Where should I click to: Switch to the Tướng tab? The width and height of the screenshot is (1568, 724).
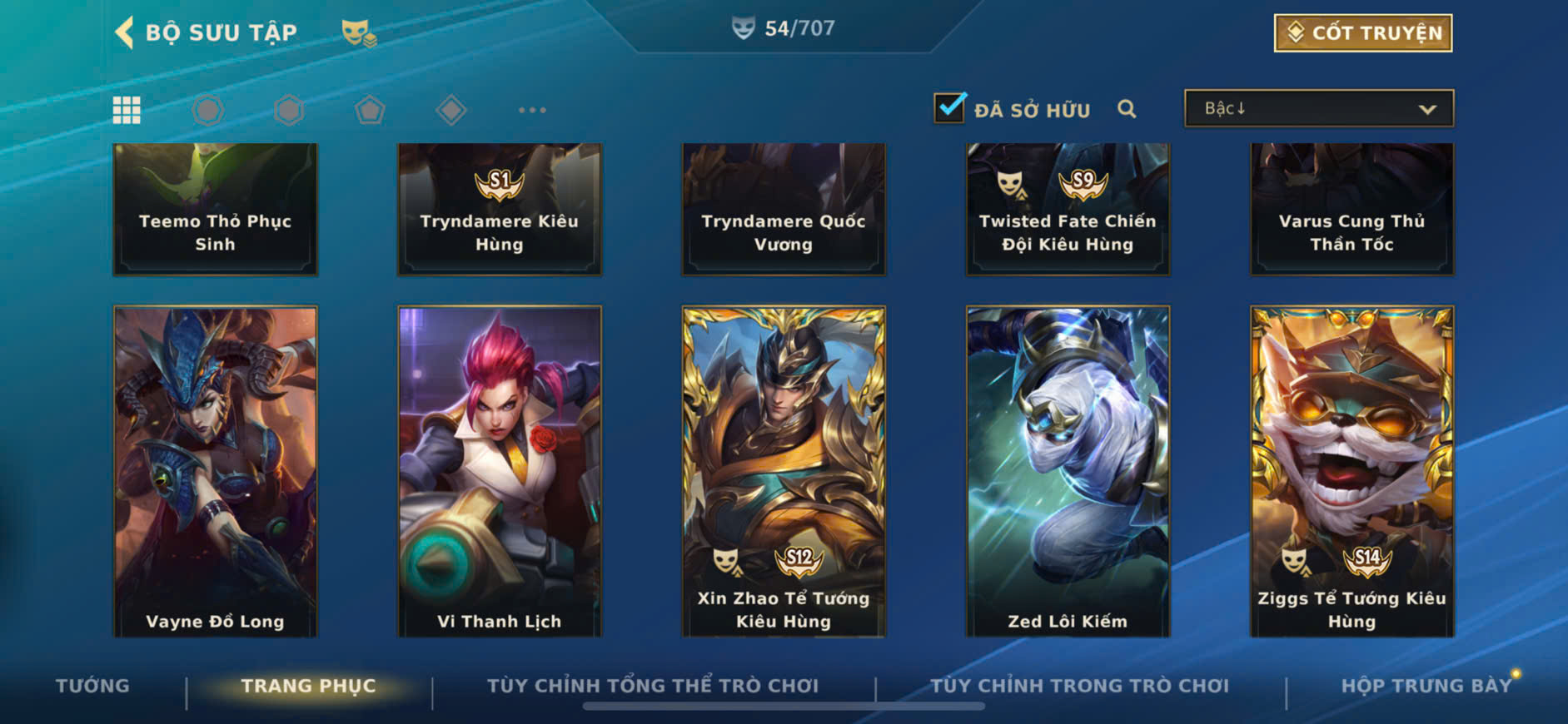92,686
